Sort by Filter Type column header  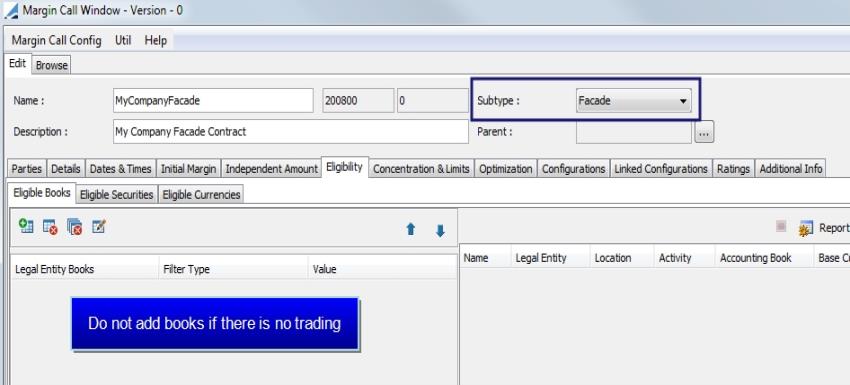pyautogui.click(x=233, y=269)
